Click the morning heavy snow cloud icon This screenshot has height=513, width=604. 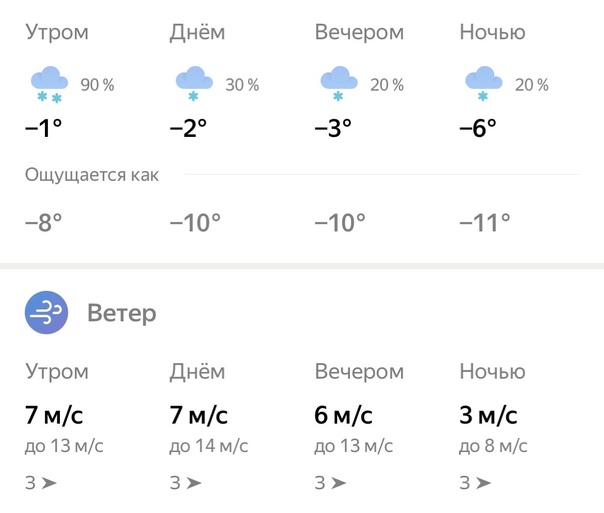click(49, 83)
